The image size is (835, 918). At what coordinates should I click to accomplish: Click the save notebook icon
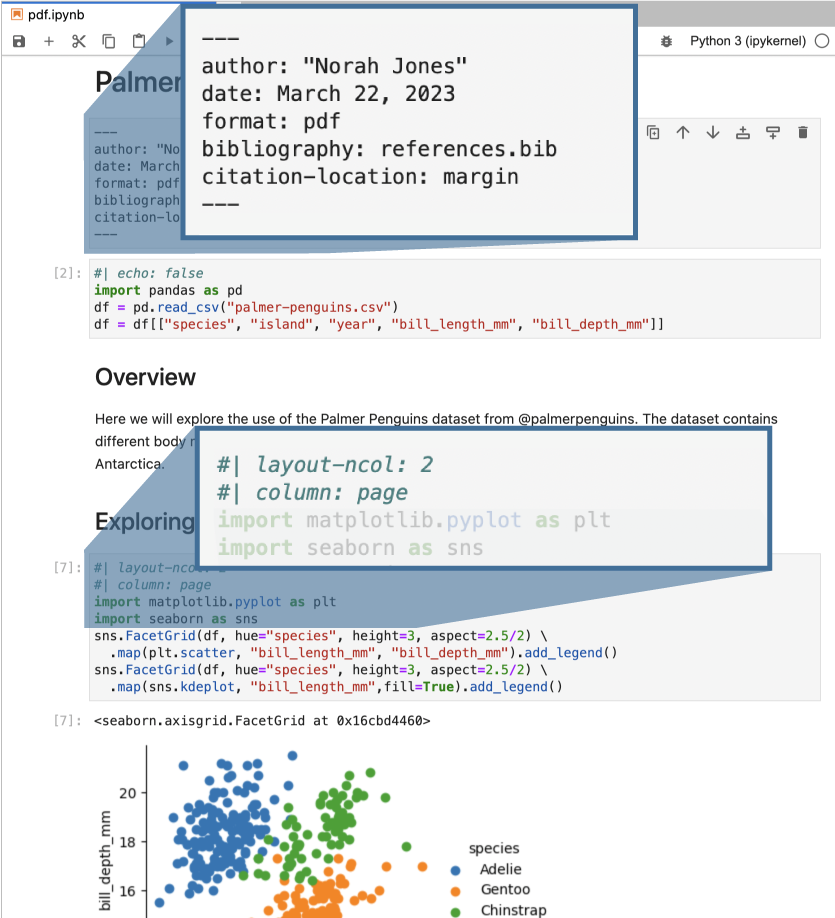coord(19,41)
